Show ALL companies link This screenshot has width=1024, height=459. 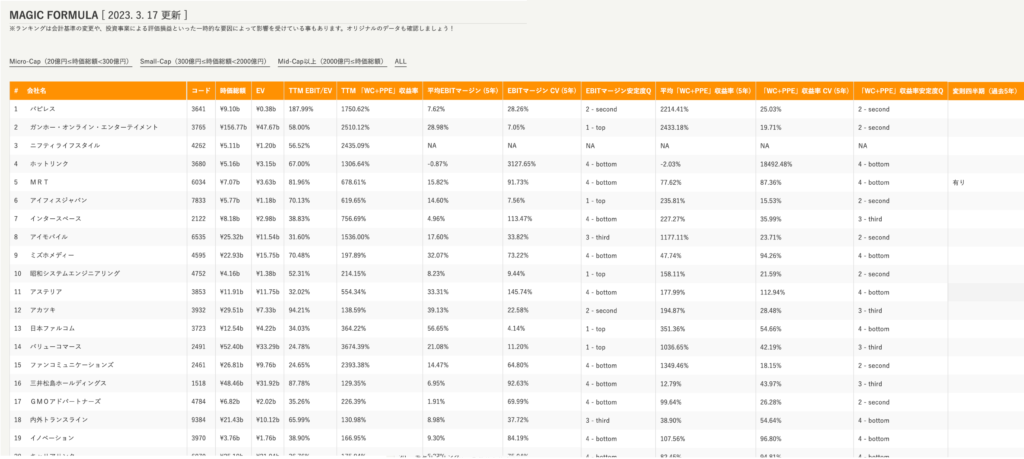(400, 61)
